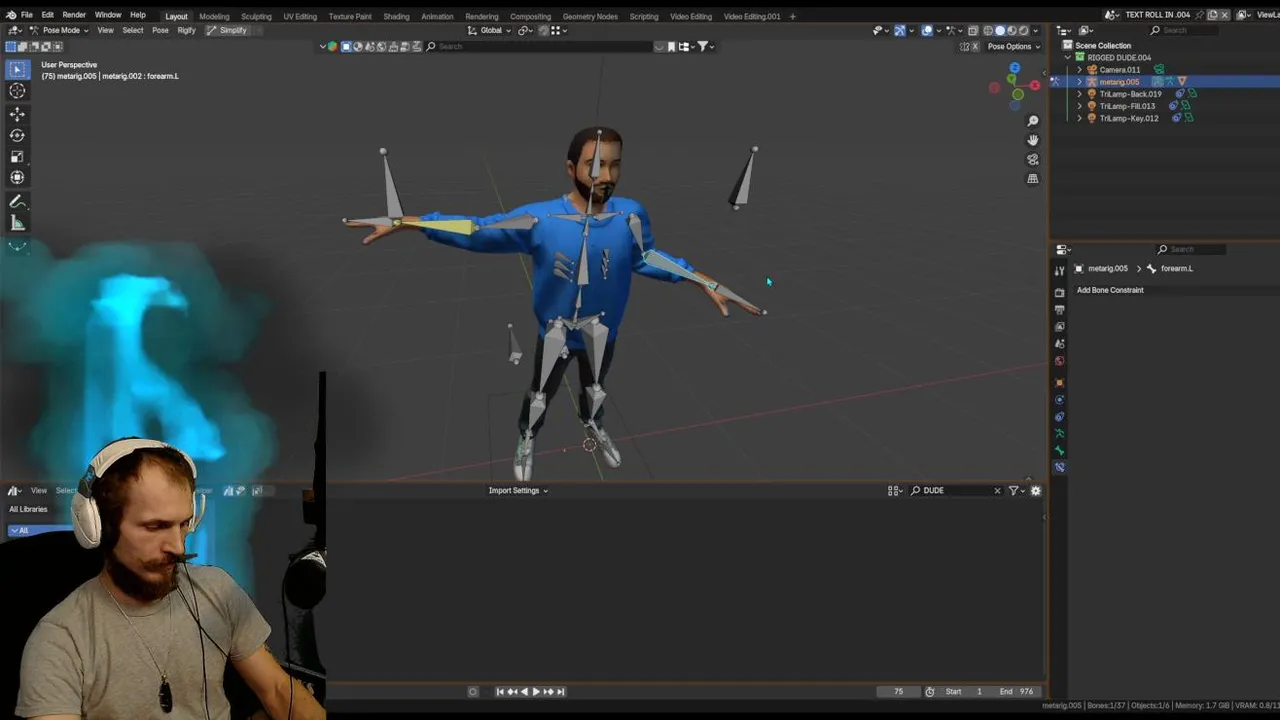The height and width of the screenshot is (720, 1280).
Task: Toggle viewport gizmos visibility
Action: (900, 31)
